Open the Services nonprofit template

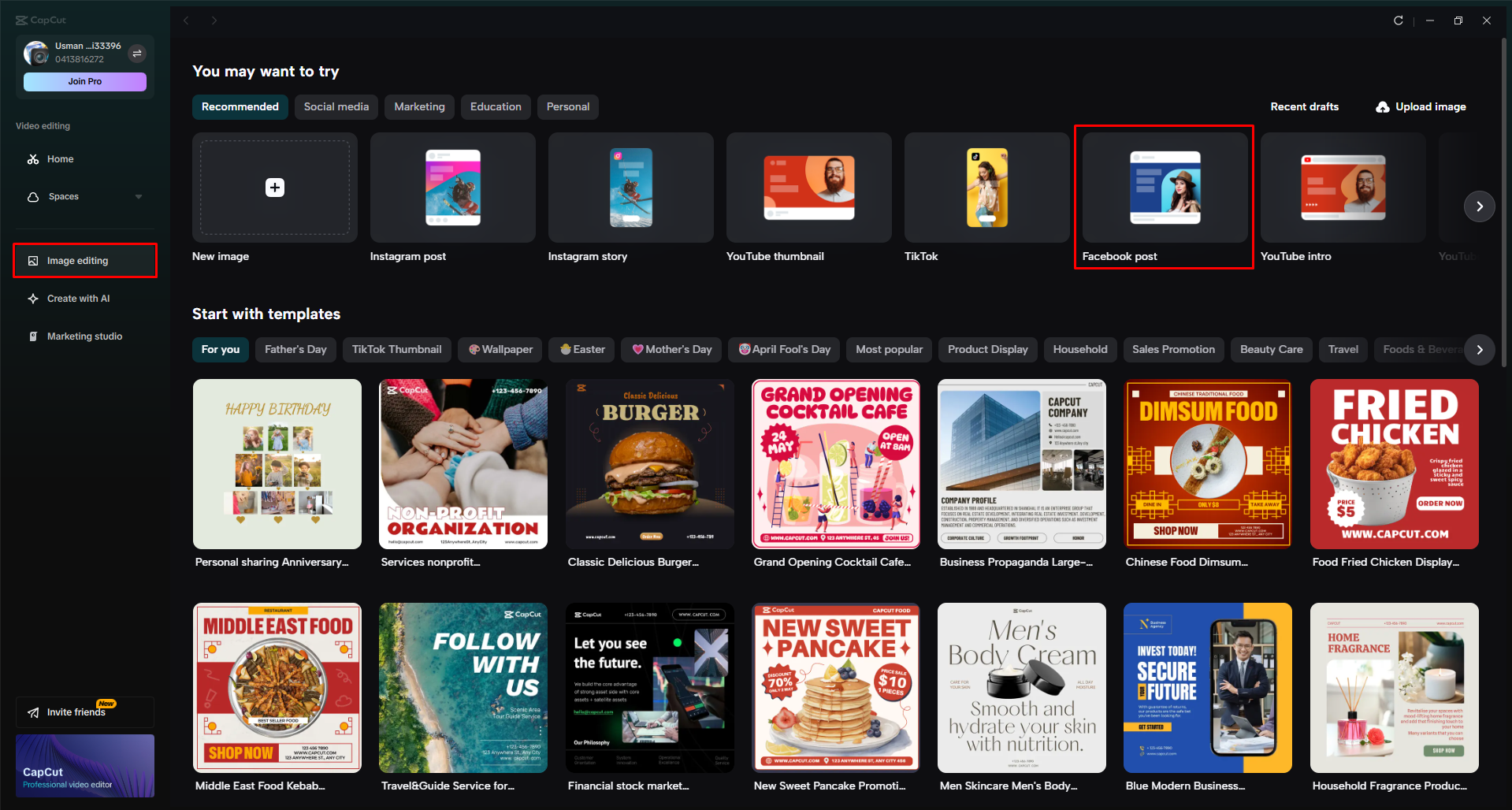pyautogui.click(x=463, y=464)
